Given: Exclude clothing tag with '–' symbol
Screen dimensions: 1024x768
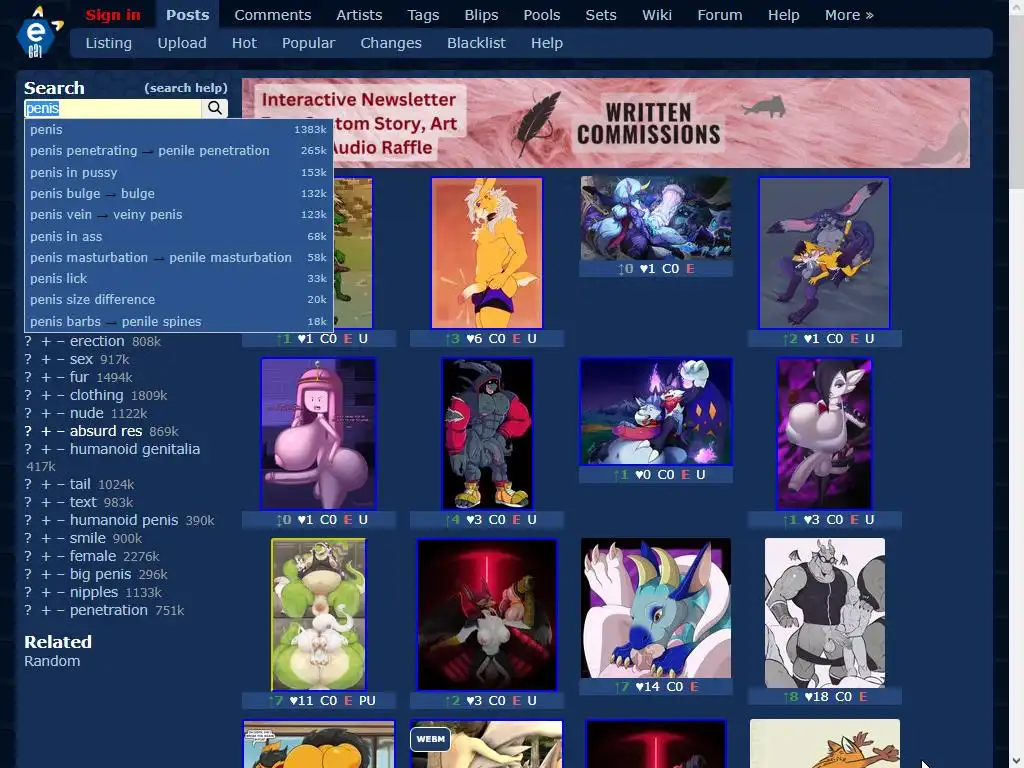Looking at the screenshot, I should [x=61, y=396].
